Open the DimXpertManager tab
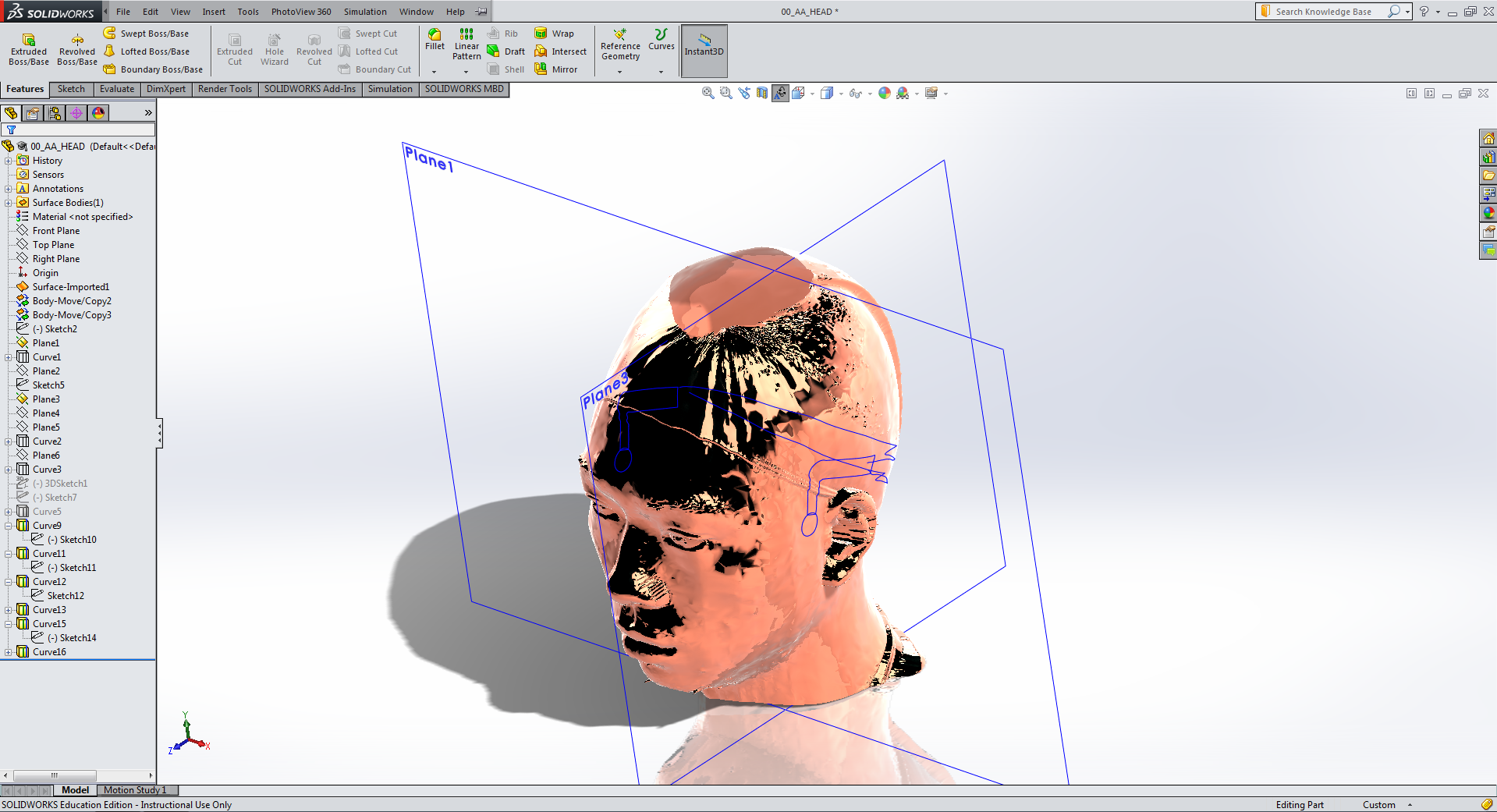This screenshot has height=812, width=1497. [76, 113]
